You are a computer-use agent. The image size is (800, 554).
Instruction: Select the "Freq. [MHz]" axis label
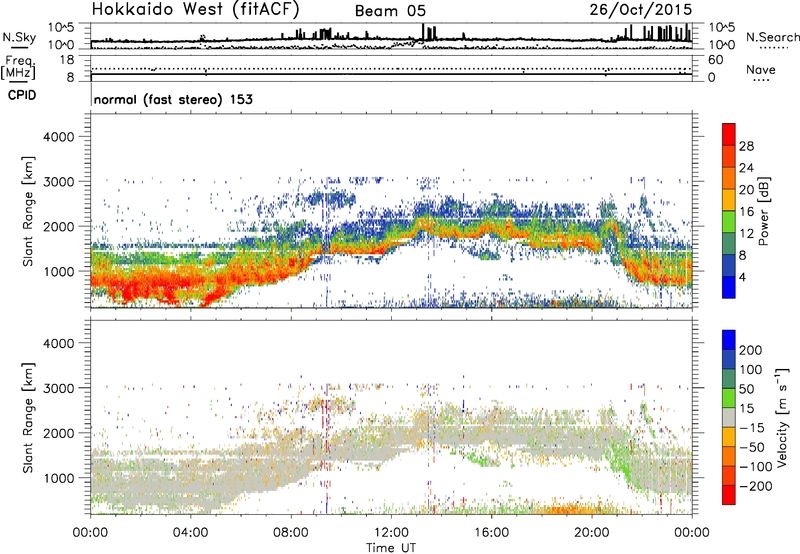(x=19, y=67)
